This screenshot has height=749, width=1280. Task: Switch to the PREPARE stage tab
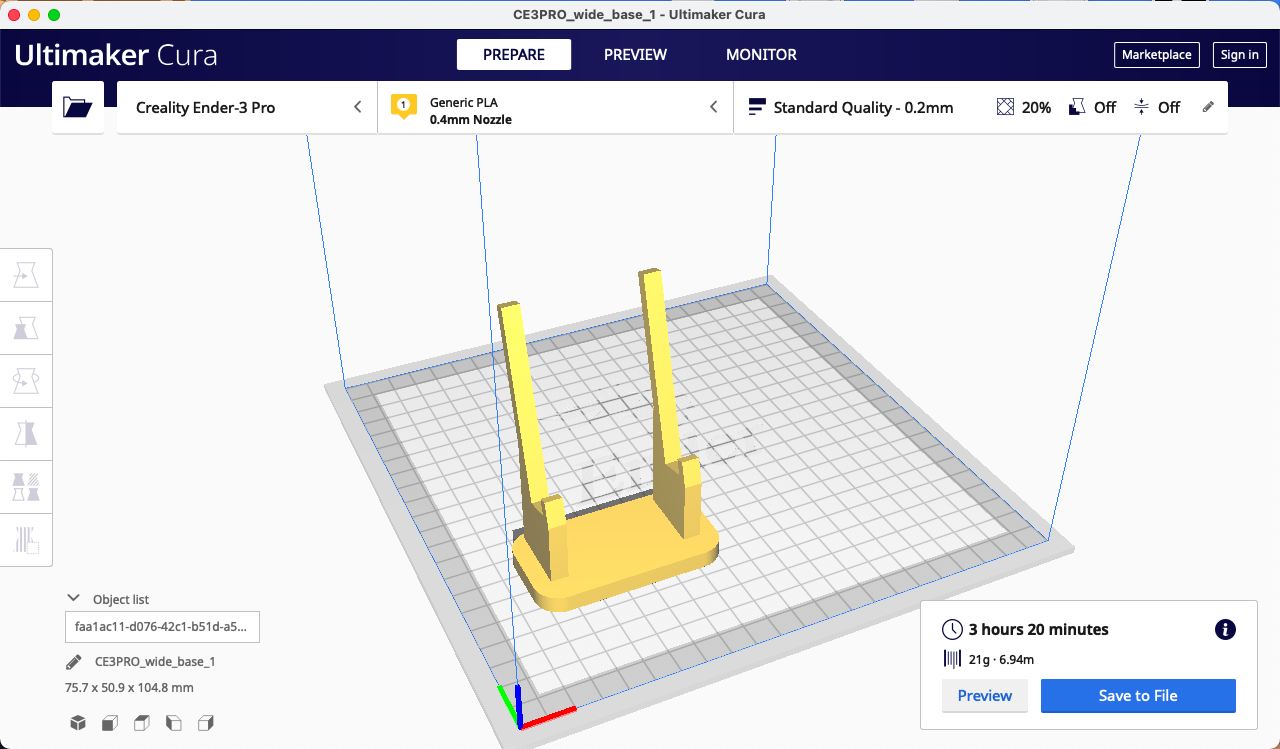click(x=514, y=55)
